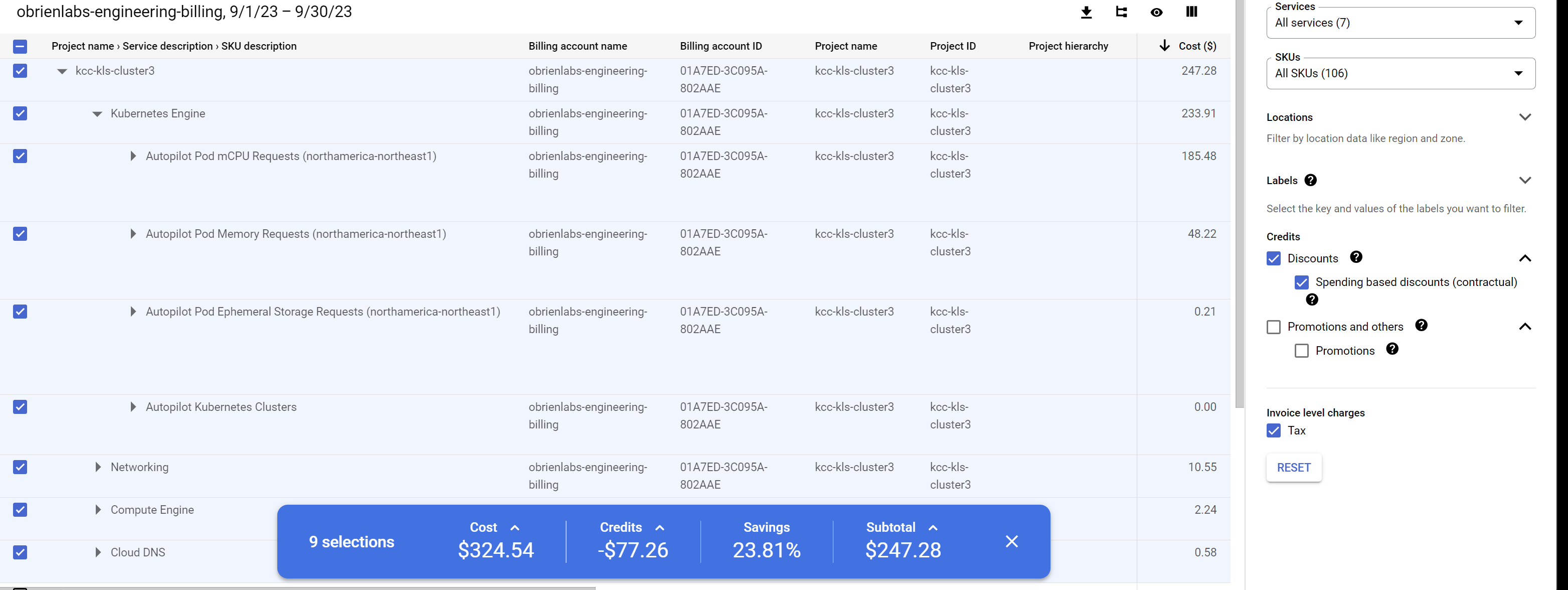Download the billing report CSV
This screenshot has width=1568, height=590.
pos(1086,12)
